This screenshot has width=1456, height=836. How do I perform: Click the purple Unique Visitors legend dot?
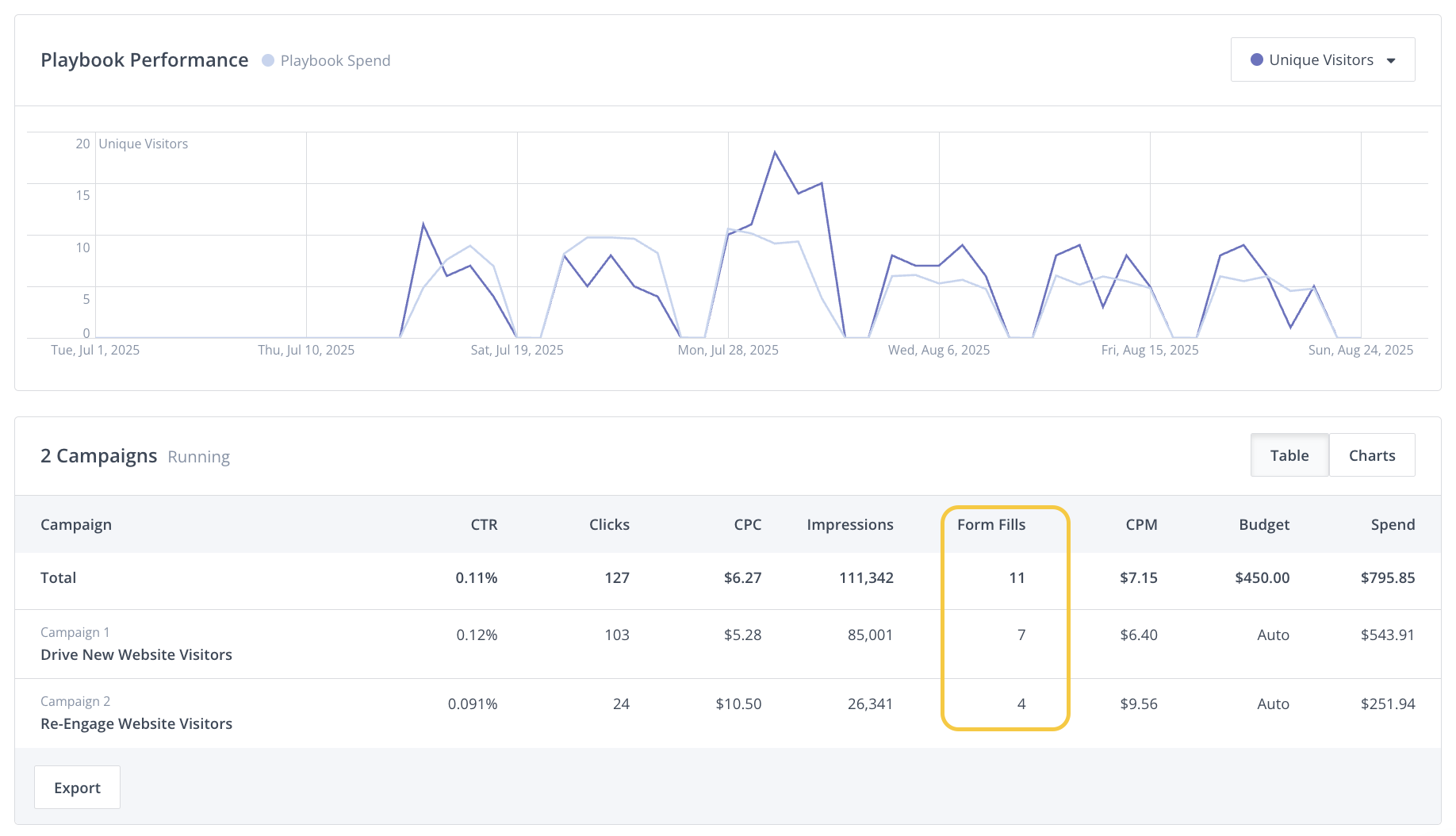(x=1256, y=59)
